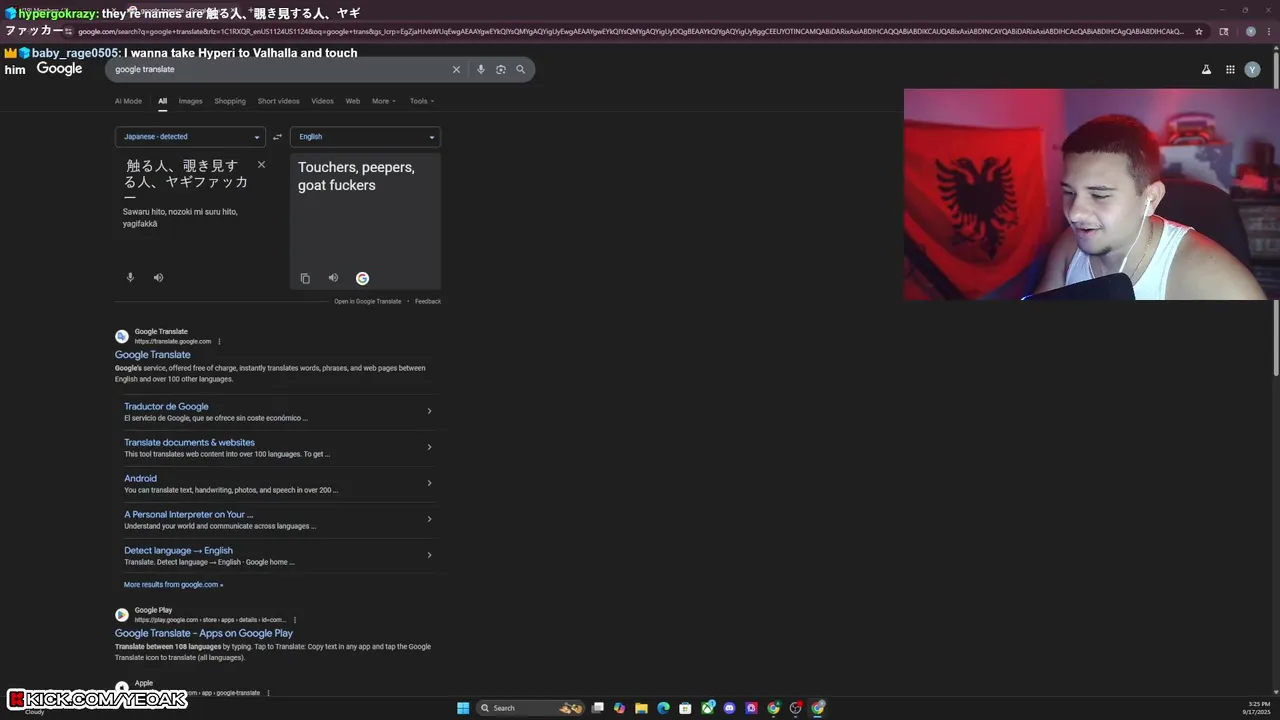Image resolution: width=1280 pixels, height=720 pixels.
Task: Click the romanization "Sawaru hito, nozoki mi suru hito"
Action: pyautogui.click(x=180, y=212)
